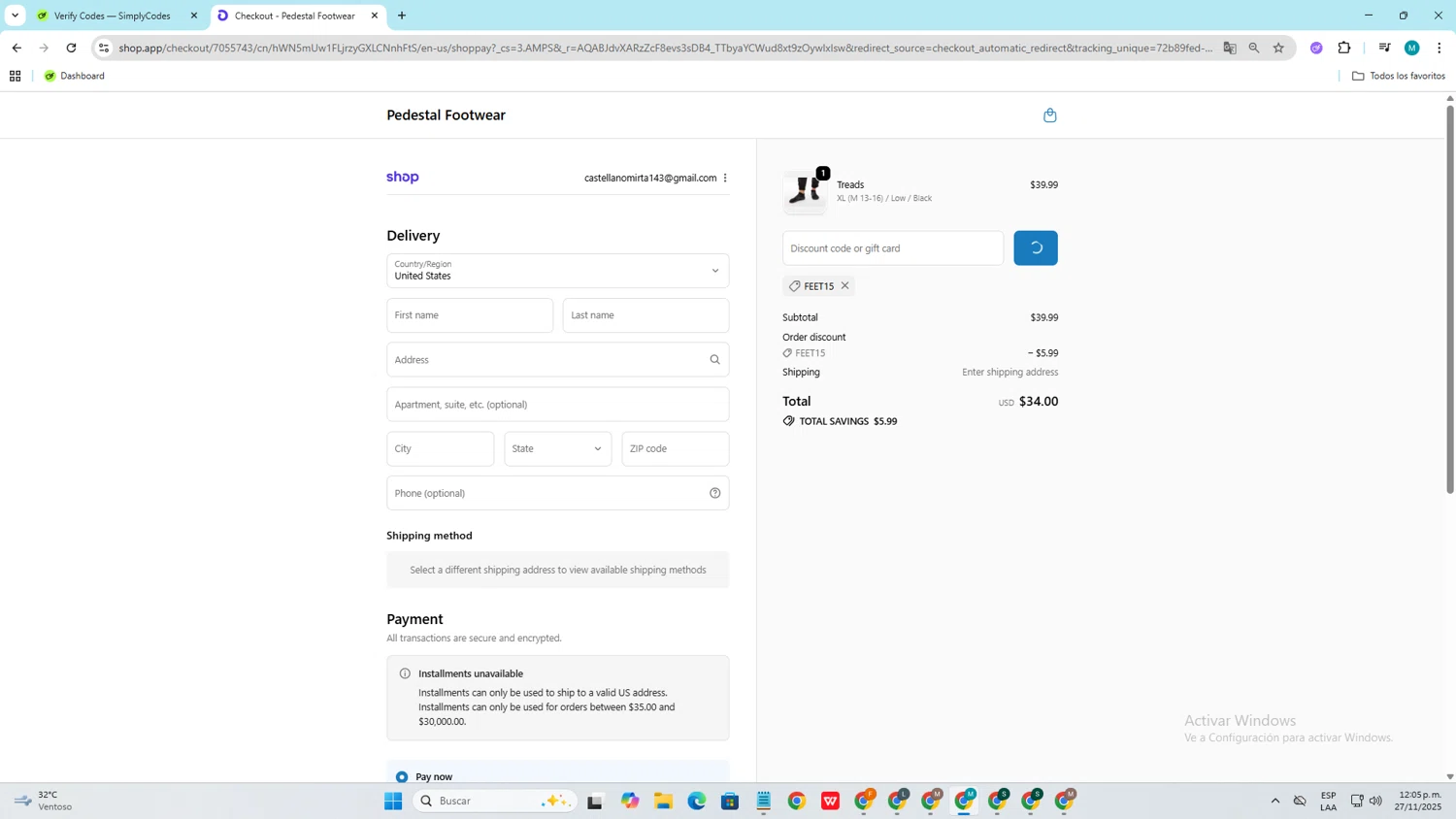Select the Checkout - Pedestal Footwear tab
Viewport: 1456px width, 819px height.
[294, 16]
